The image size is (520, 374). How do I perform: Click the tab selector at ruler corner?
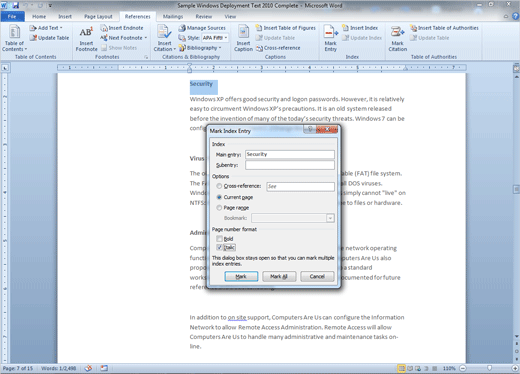(5, 68)
